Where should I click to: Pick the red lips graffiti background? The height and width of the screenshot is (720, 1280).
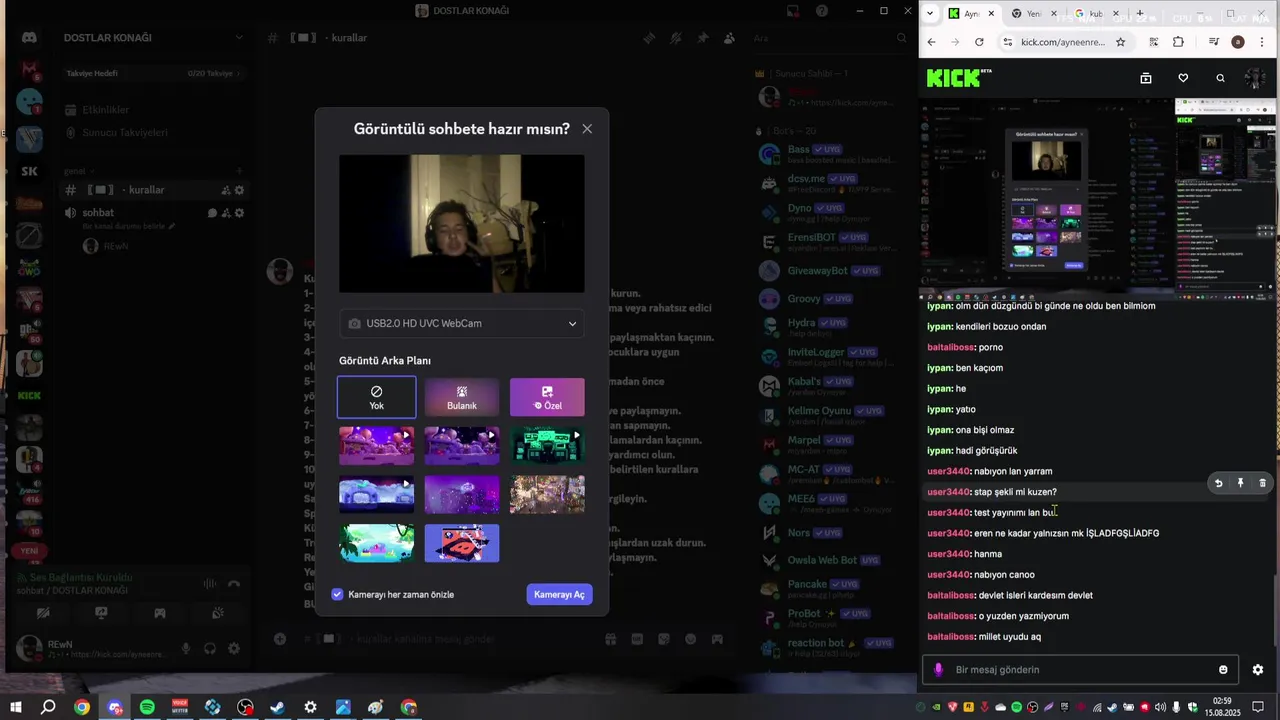(462, 543)
